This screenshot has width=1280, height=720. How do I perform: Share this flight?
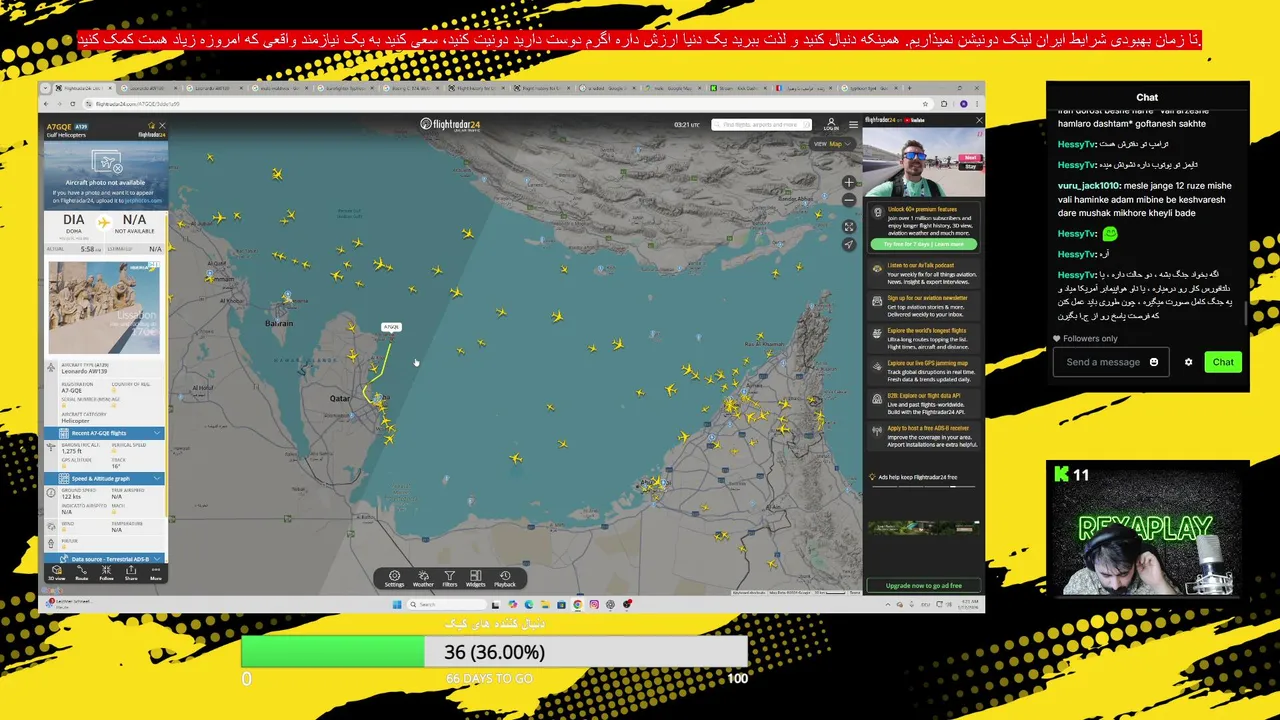click(x=131, y=573)
